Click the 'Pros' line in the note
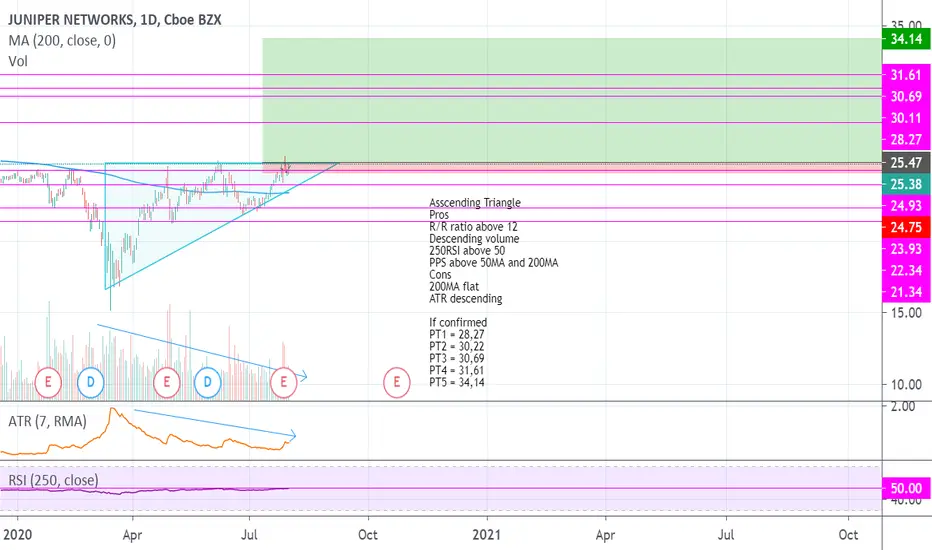Image resolution: width=932 pixels, height=550 pixels. point(439,215)
